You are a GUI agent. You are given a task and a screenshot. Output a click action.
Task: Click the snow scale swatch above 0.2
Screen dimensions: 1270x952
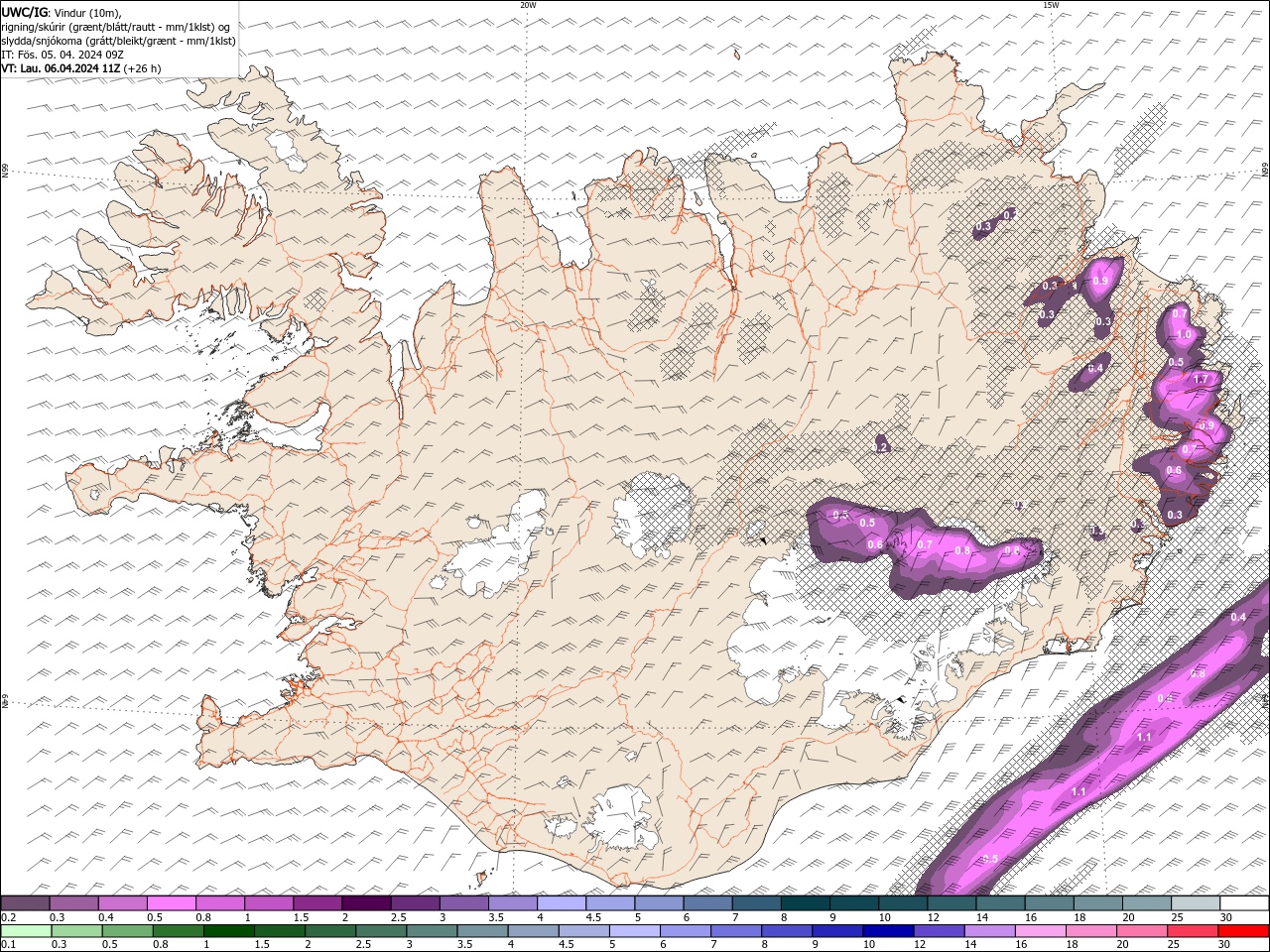(x=26, y=903)
